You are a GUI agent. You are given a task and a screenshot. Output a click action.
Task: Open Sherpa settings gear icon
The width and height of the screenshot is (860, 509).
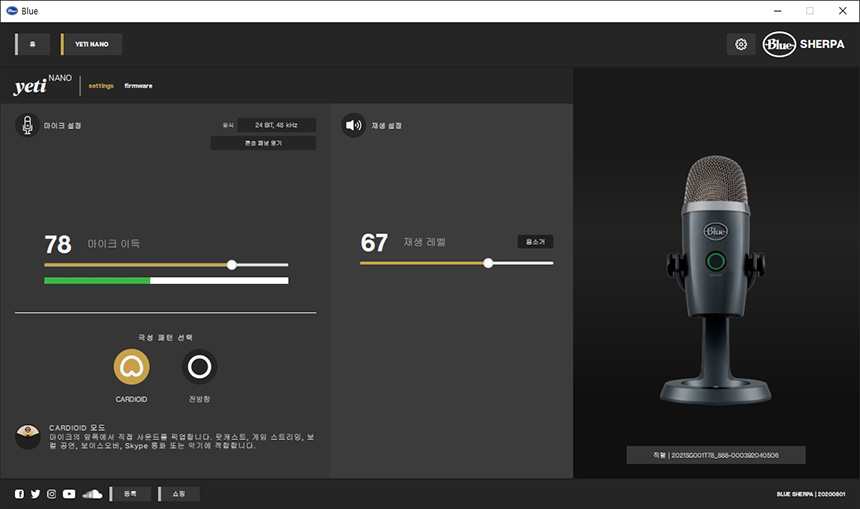[741, 44]
